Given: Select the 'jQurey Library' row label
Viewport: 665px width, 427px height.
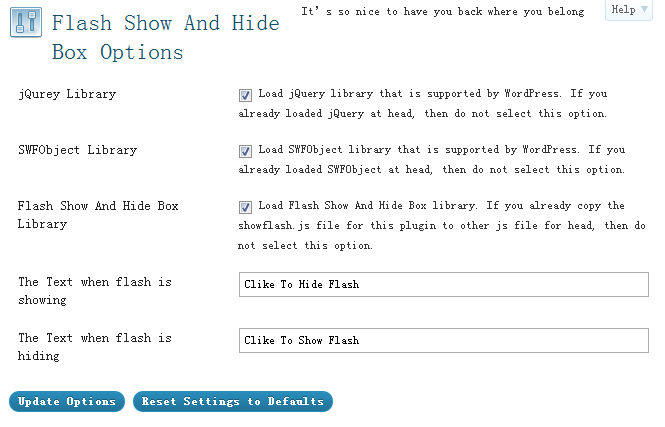Looking at the screenshot, I should pyautogui.click(x=67, y=94).
